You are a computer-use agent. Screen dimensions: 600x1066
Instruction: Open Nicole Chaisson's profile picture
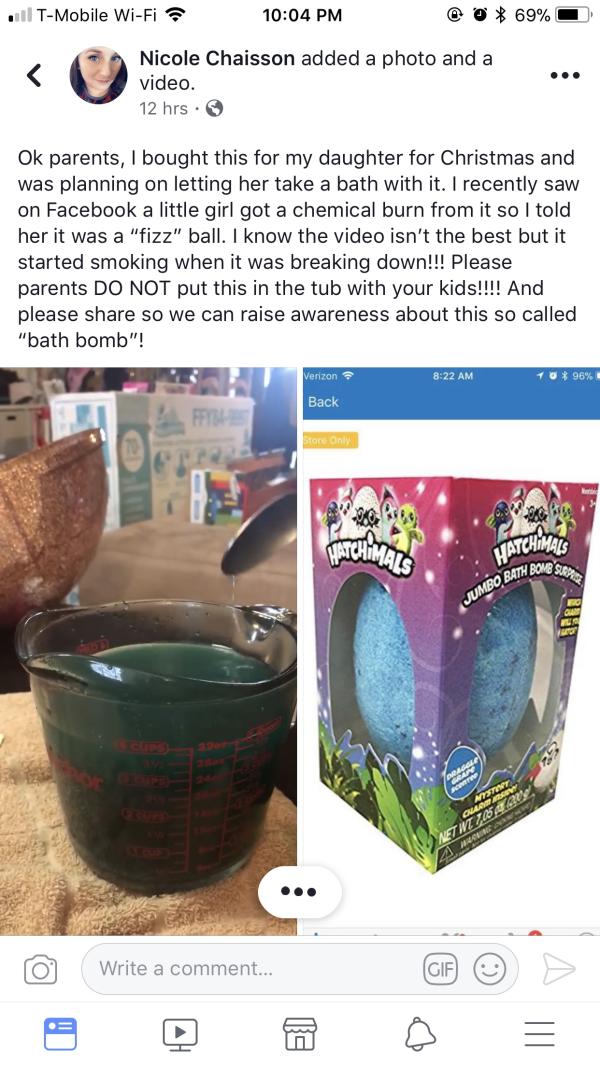pyautogui.click(x=99, y=75)
